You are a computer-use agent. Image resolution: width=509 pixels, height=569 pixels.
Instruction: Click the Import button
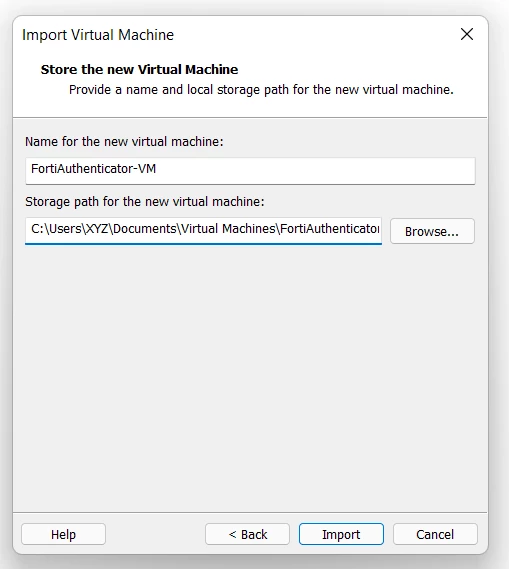341,534
